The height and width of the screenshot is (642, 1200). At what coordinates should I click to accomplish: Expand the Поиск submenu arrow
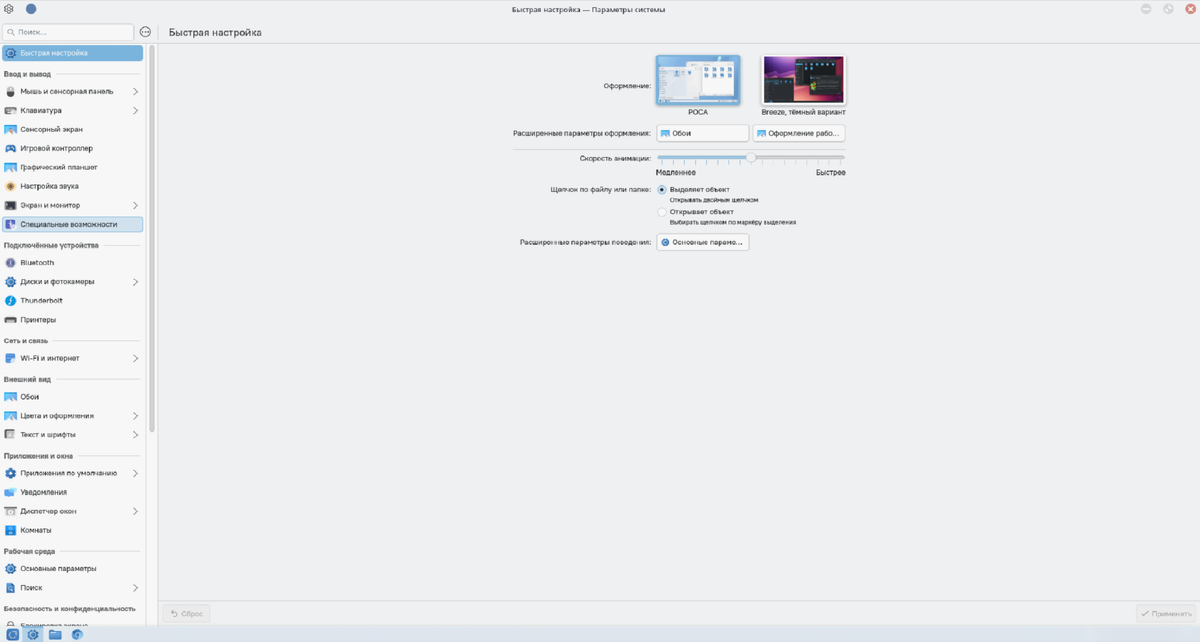[x=135, y=588]
